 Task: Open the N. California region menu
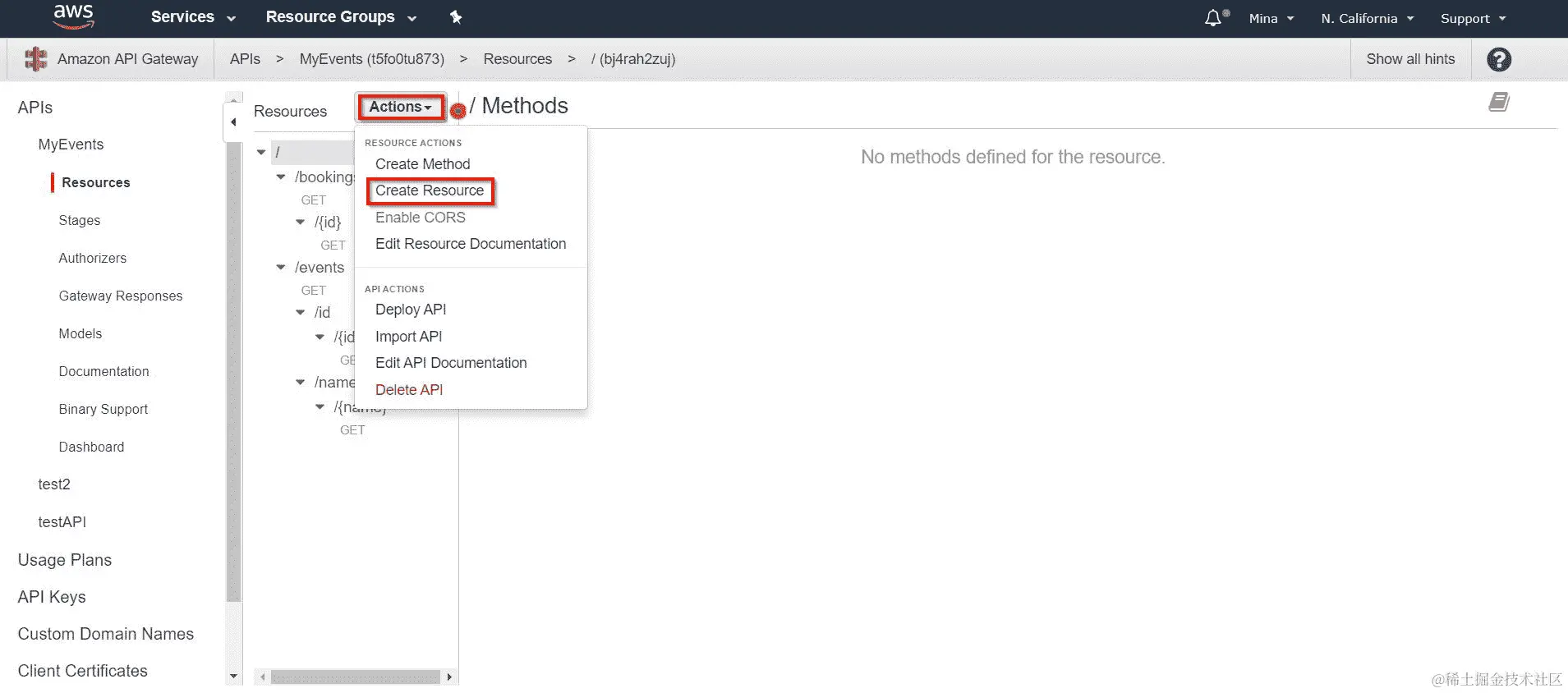pos(1367,18)
